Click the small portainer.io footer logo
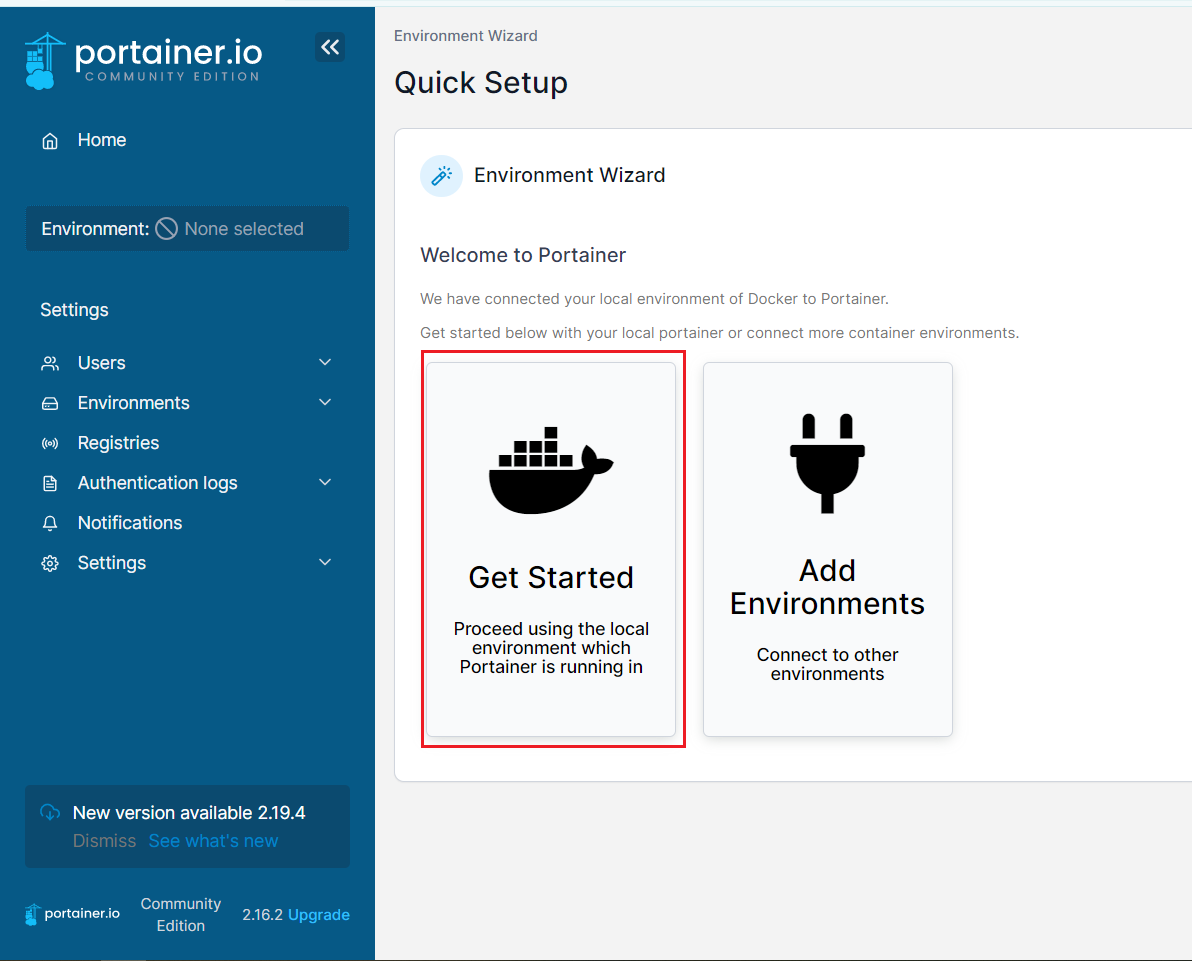This screenshot has height=961, width=1192. click(x=72, y=914)
